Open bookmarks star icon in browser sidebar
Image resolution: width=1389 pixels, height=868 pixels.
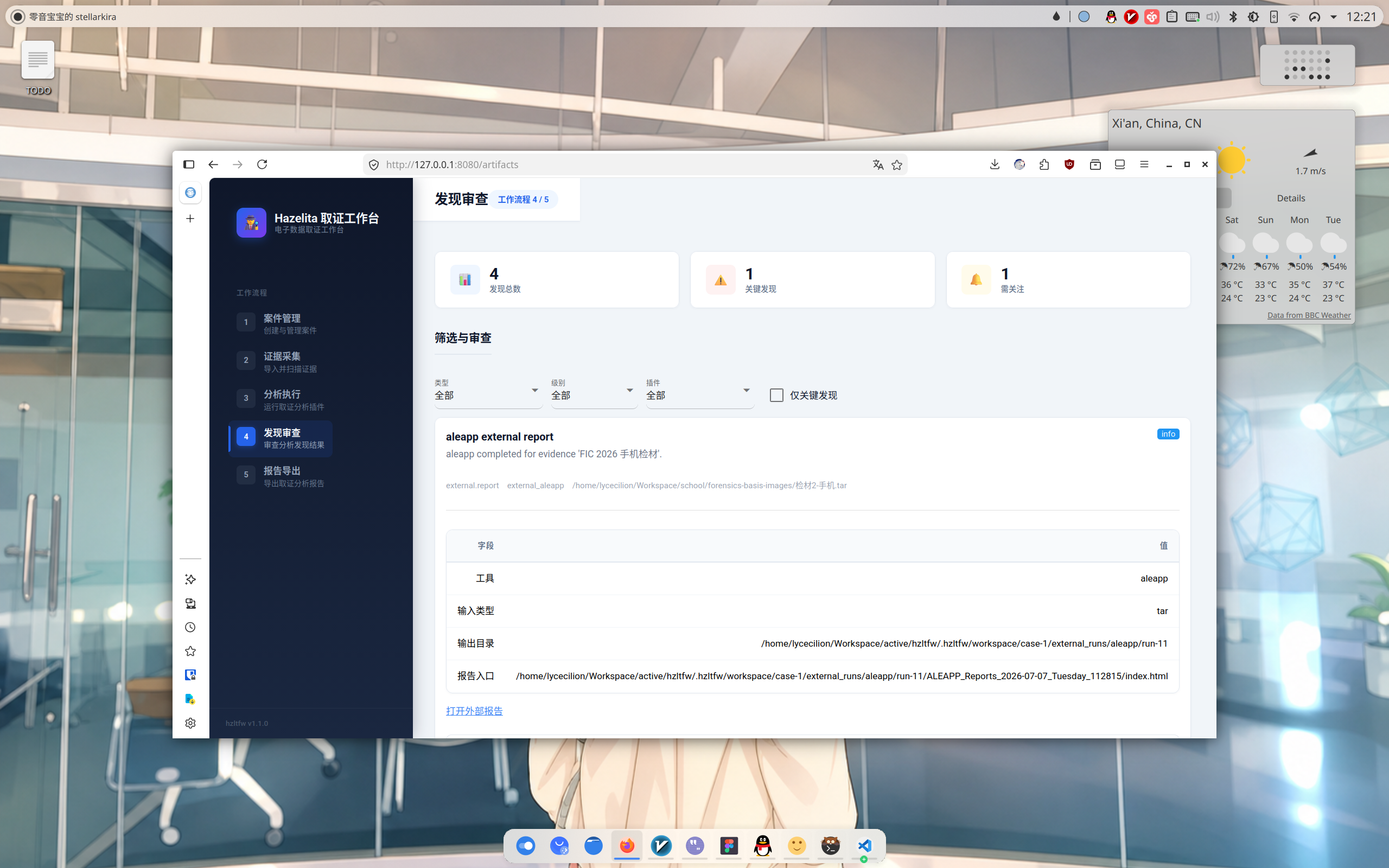(x=190, y=651)
